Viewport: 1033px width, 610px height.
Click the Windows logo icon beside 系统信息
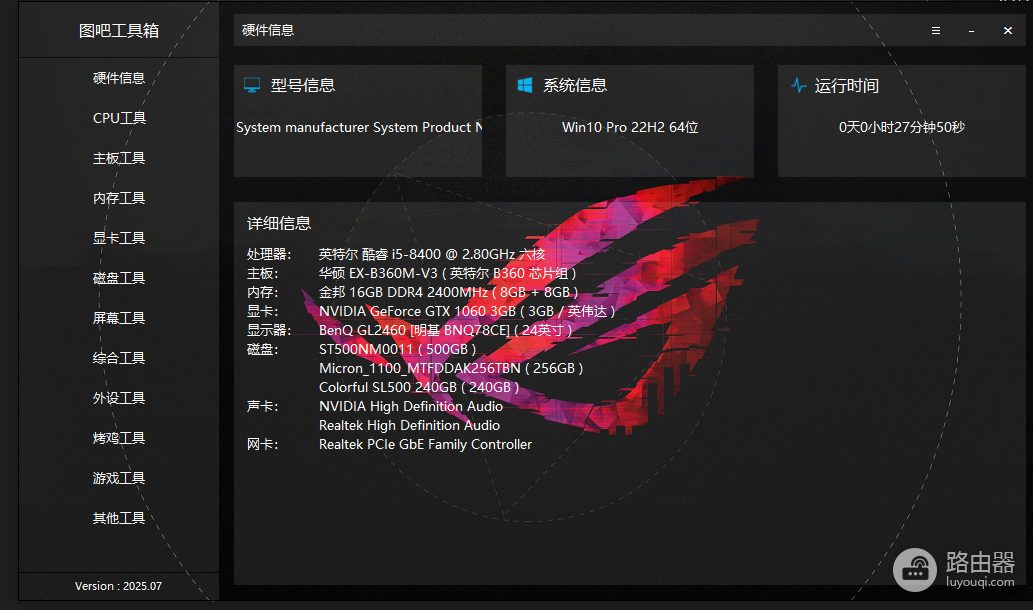click(x=524, y=85)
